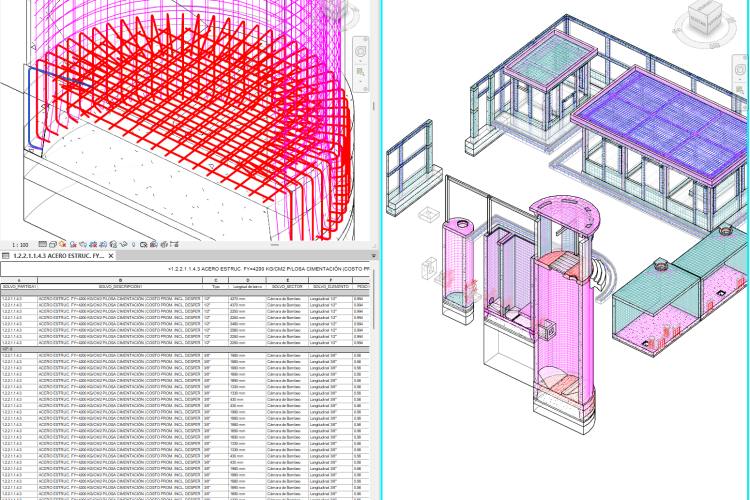
Task: Click the Reveal Constraints icon
Action: pyautogui.click(x=174, y=244)
